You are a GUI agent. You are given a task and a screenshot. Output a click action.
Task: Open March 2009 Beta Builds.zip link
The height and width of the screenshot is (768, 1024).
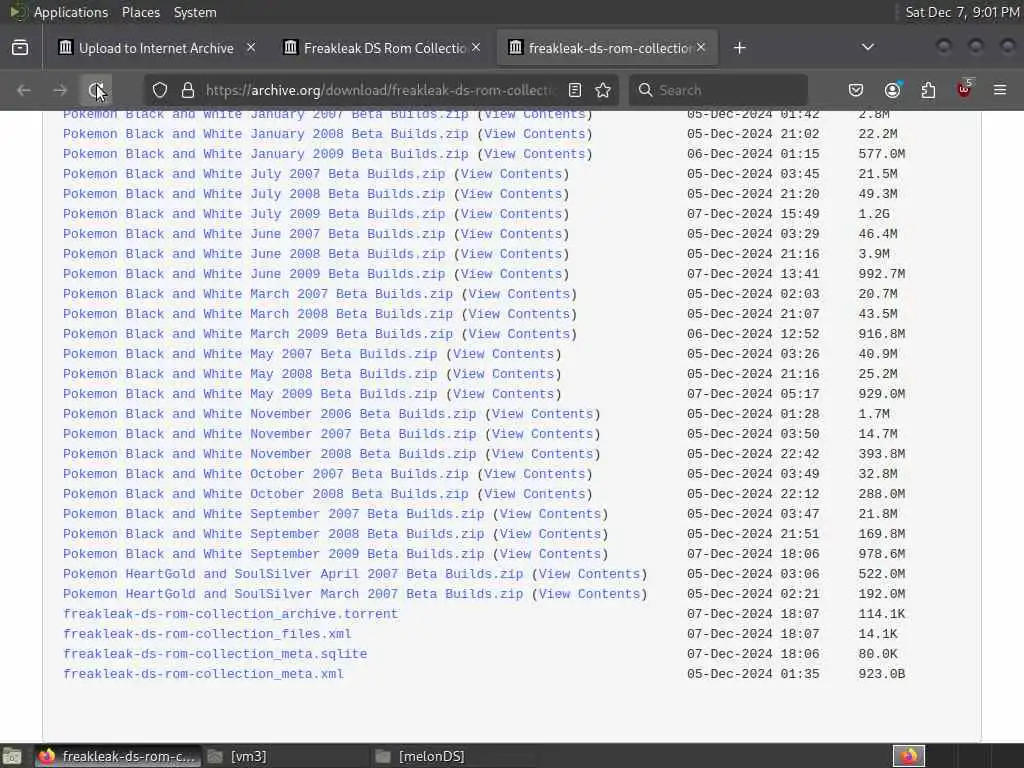click(x=258, y=334)
